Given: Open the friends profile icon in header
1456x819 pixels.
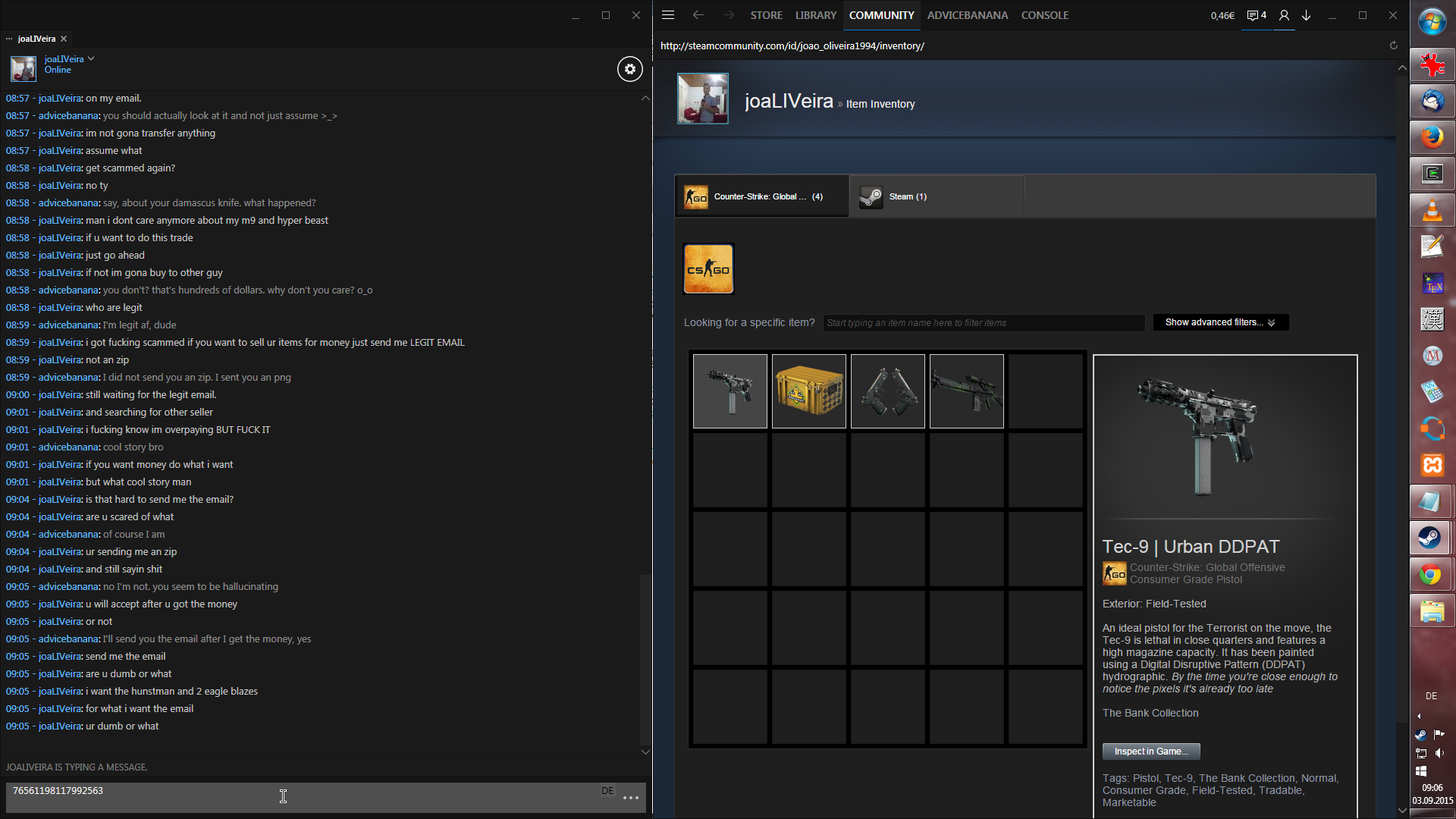Looking at the screenshot, I should (1284, 15).
